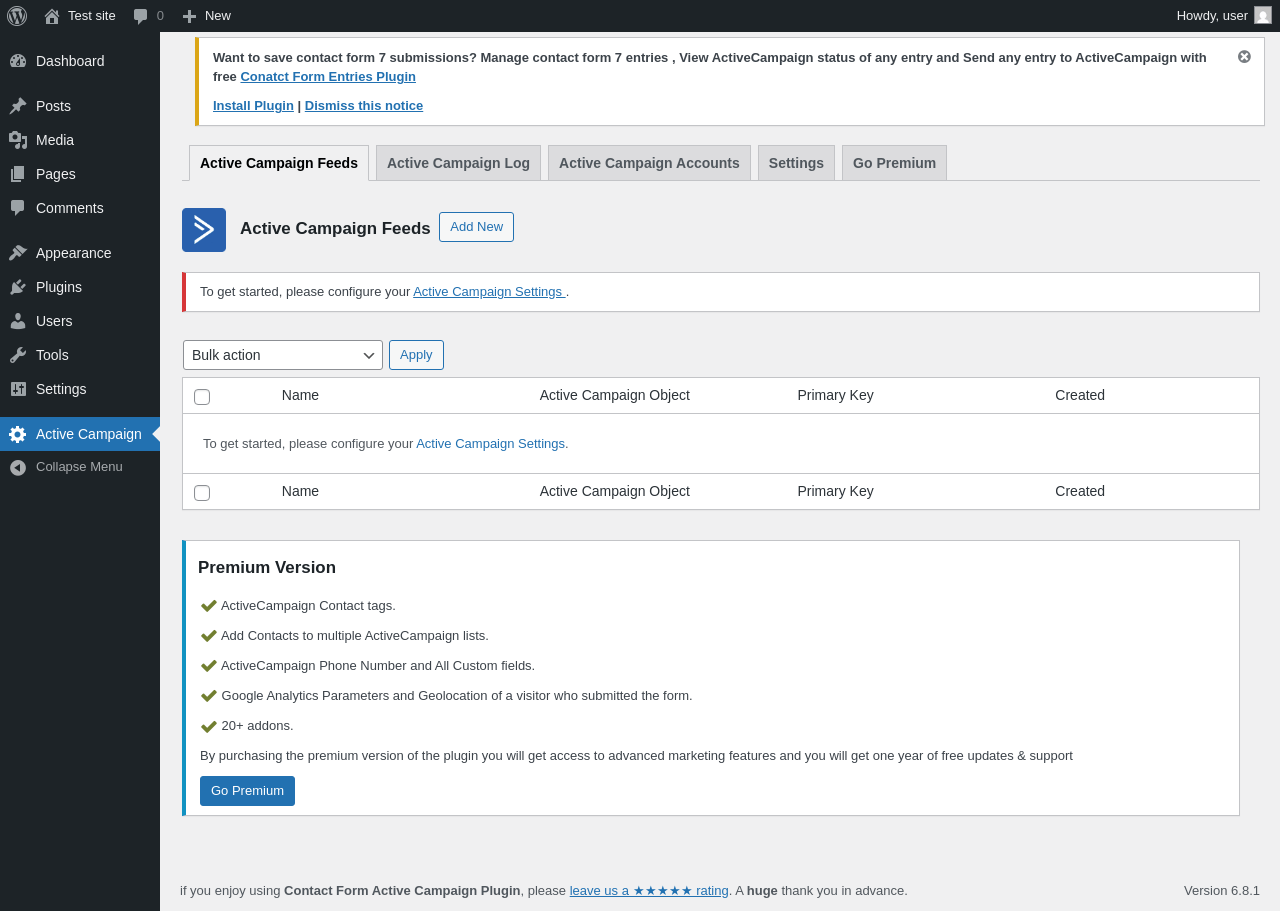
Task: Click Add New feed button
Action: click(x=476, y=227)
